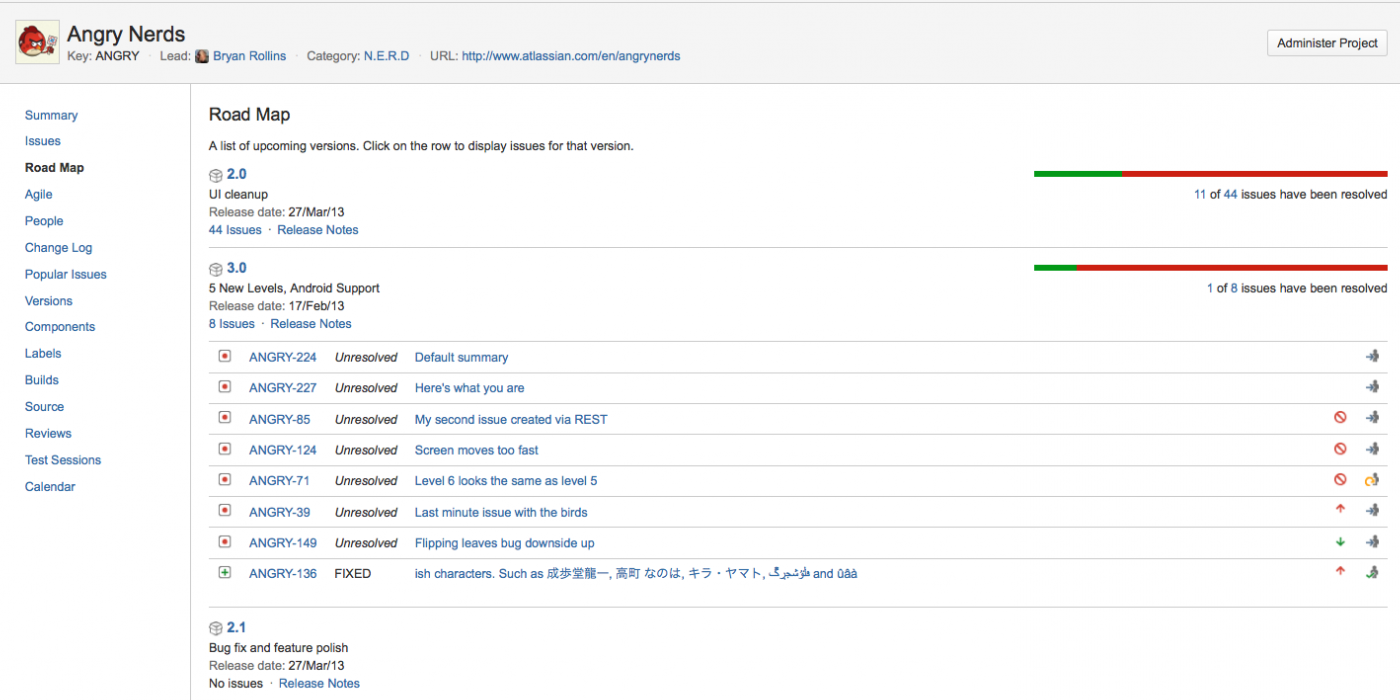Open Release Notes for version 2.0
The height and width of the screenshot is (700, 1400).
[x=317, y=230]
